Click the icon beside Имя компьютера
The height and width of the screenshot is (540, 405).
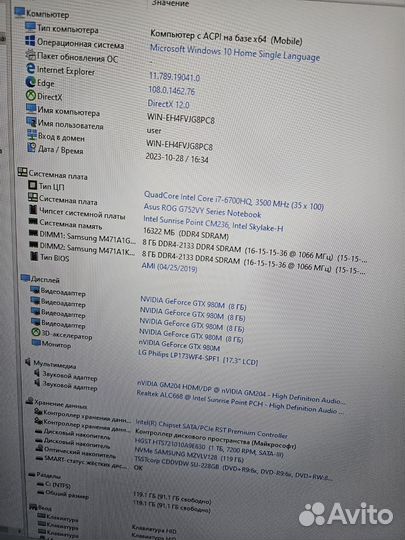pos(31,109)
